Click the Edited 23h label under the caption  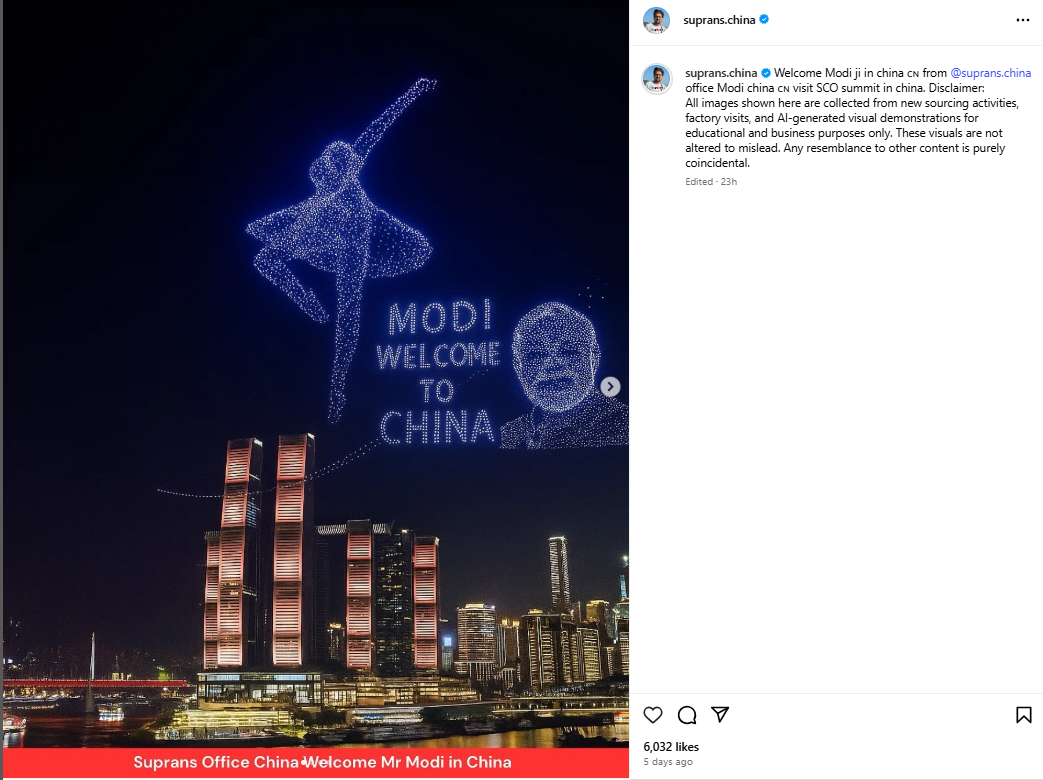711,181
